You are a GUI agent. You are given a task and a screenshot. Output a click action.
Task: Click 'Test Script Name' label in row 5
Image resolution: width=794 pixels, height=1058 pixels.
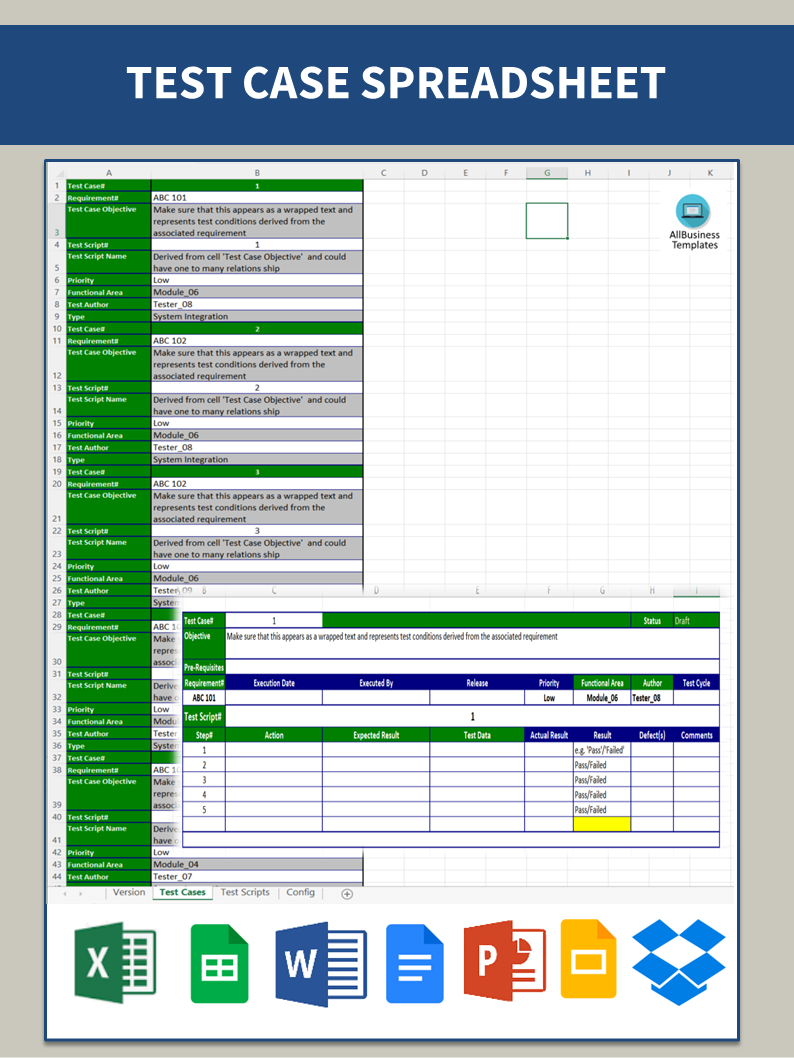109,262
